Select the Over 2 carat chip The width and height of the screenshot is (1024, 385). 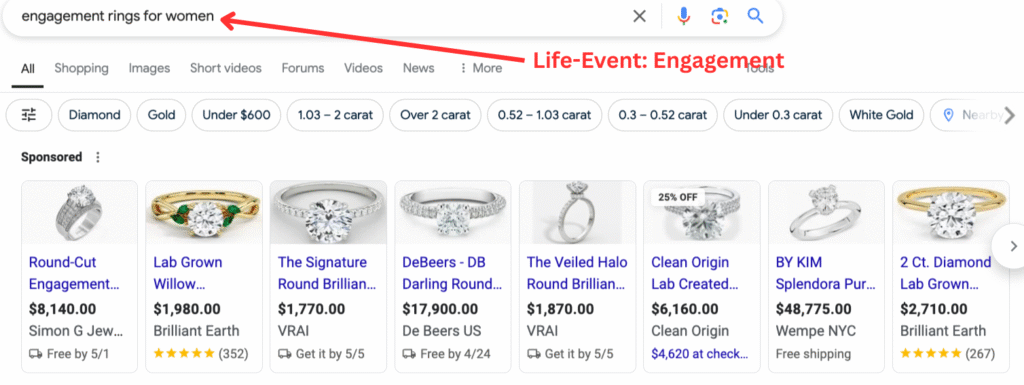435,116
